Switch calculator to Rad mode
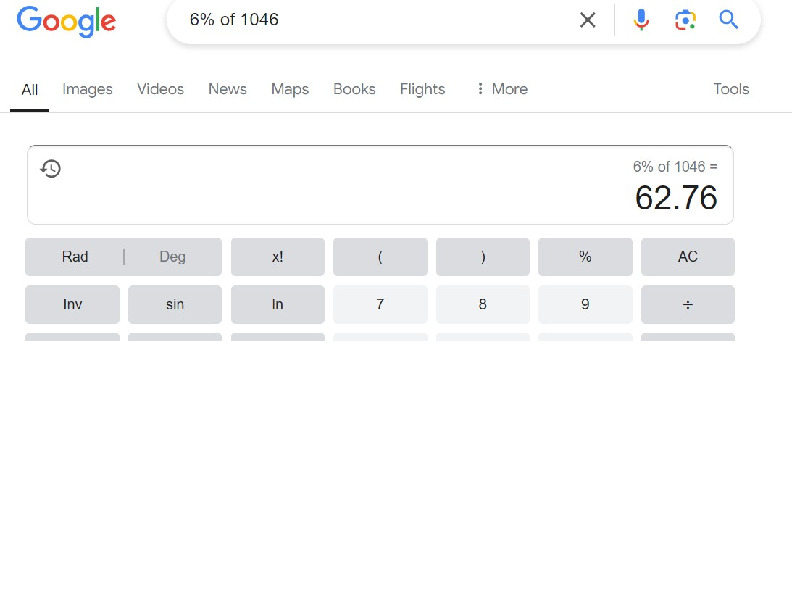The image size is (792, 612). click(75, 257)
